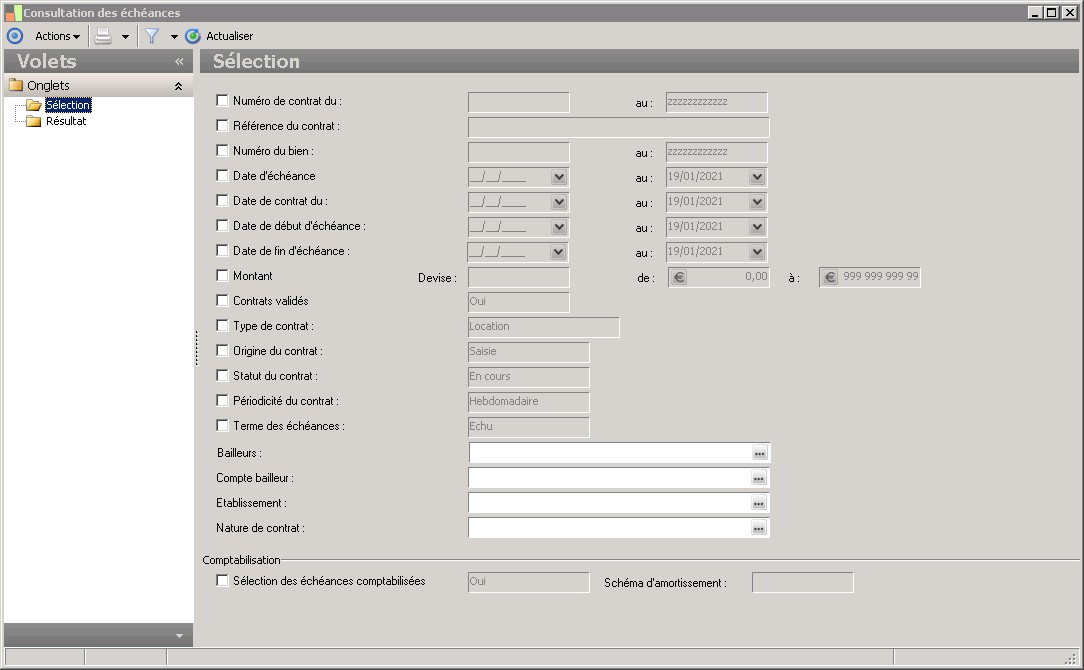The width and height of the screenshot is (1084, 670).
Task: Expand the printer options dropdown arrow
Action: tap(125, 37)
